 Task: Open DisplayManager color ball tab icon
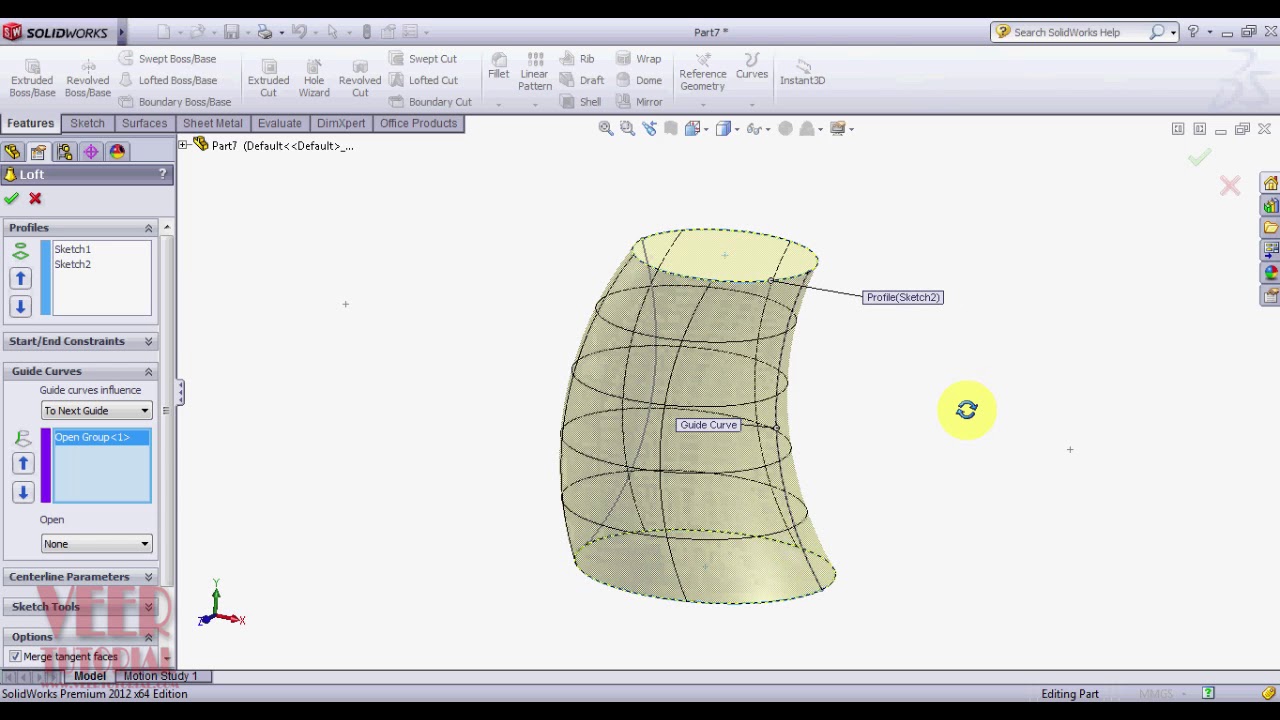(117, 152)
